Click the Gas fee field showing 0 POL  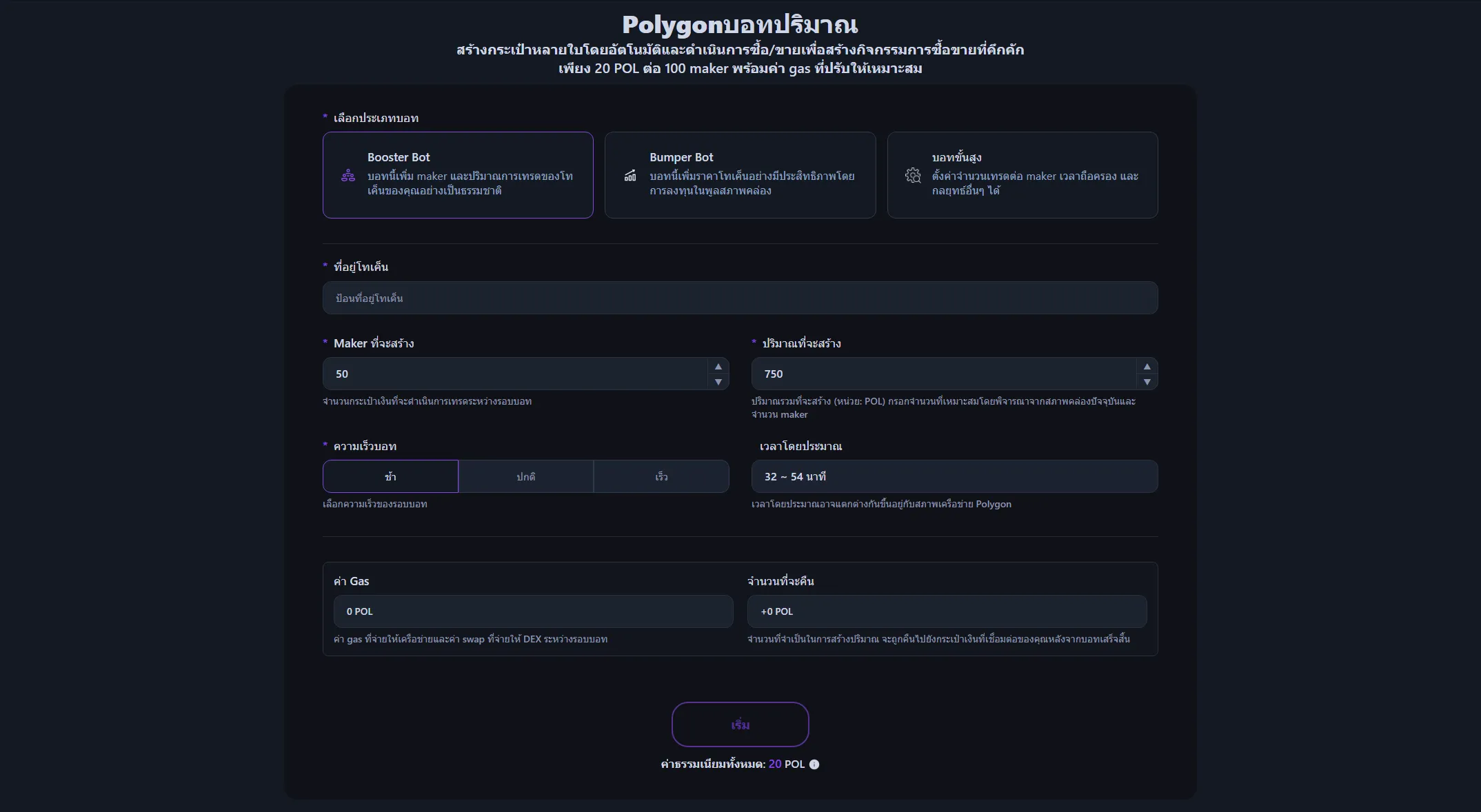point(532,611)
